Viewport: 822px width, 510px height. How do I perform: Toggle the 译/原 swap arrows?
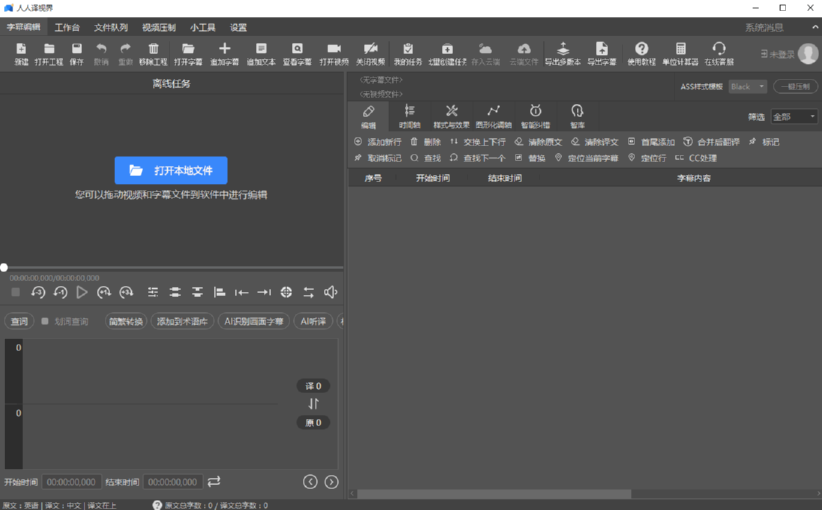click(313, 404)
